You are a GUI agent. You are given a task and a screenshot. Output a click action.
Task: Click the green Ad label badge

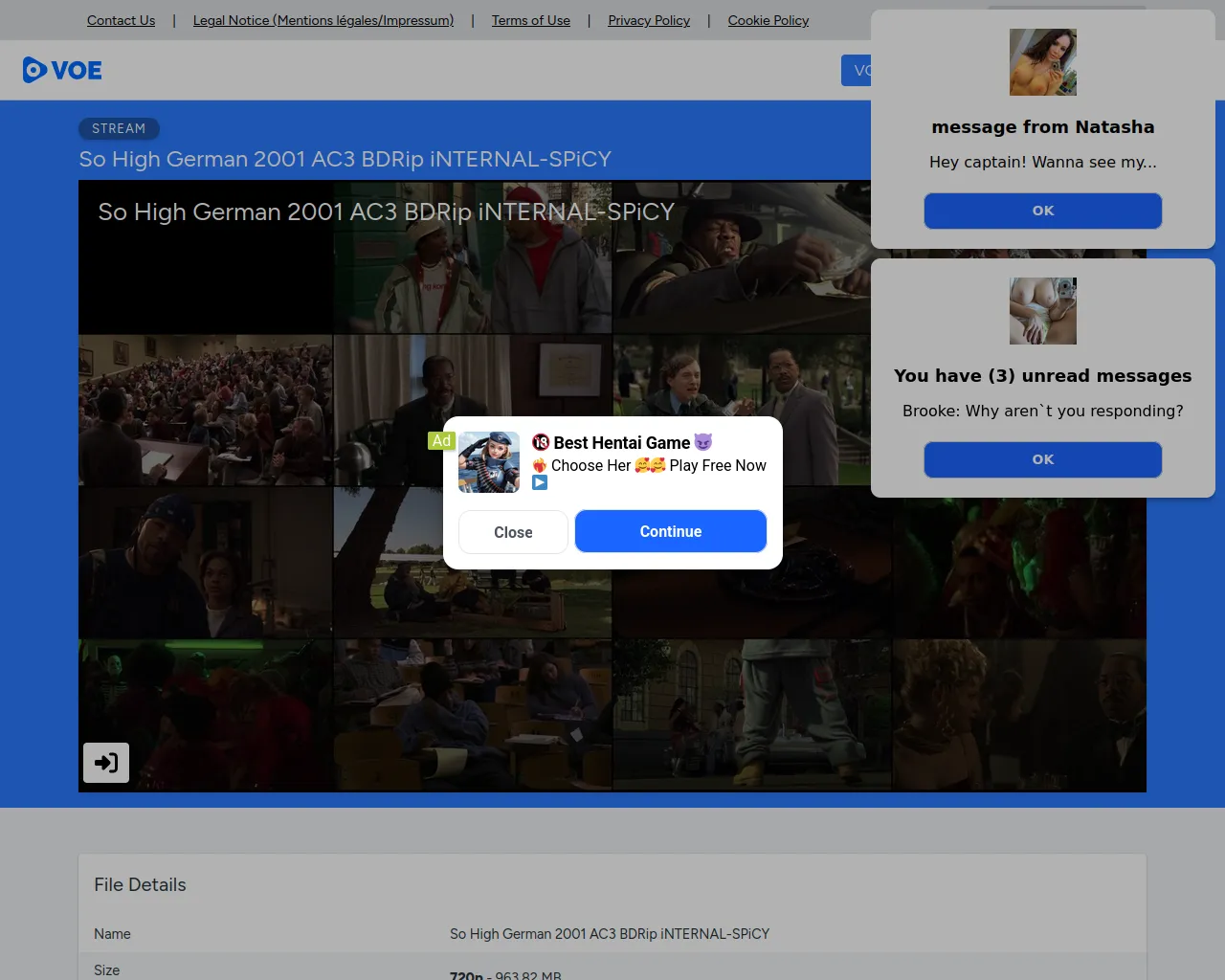point(441,440)
